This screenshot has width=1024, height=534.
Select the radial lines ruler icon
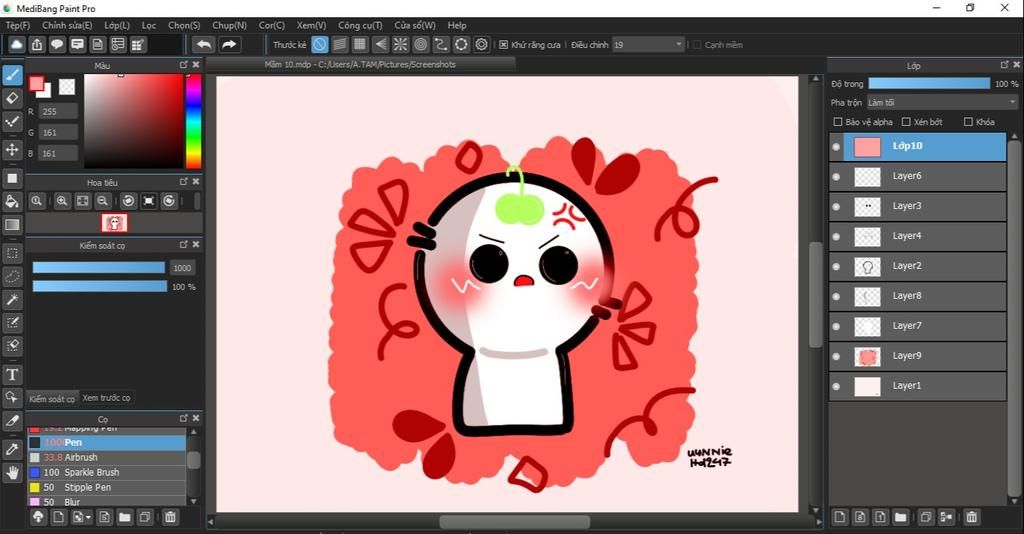[400, 44]
